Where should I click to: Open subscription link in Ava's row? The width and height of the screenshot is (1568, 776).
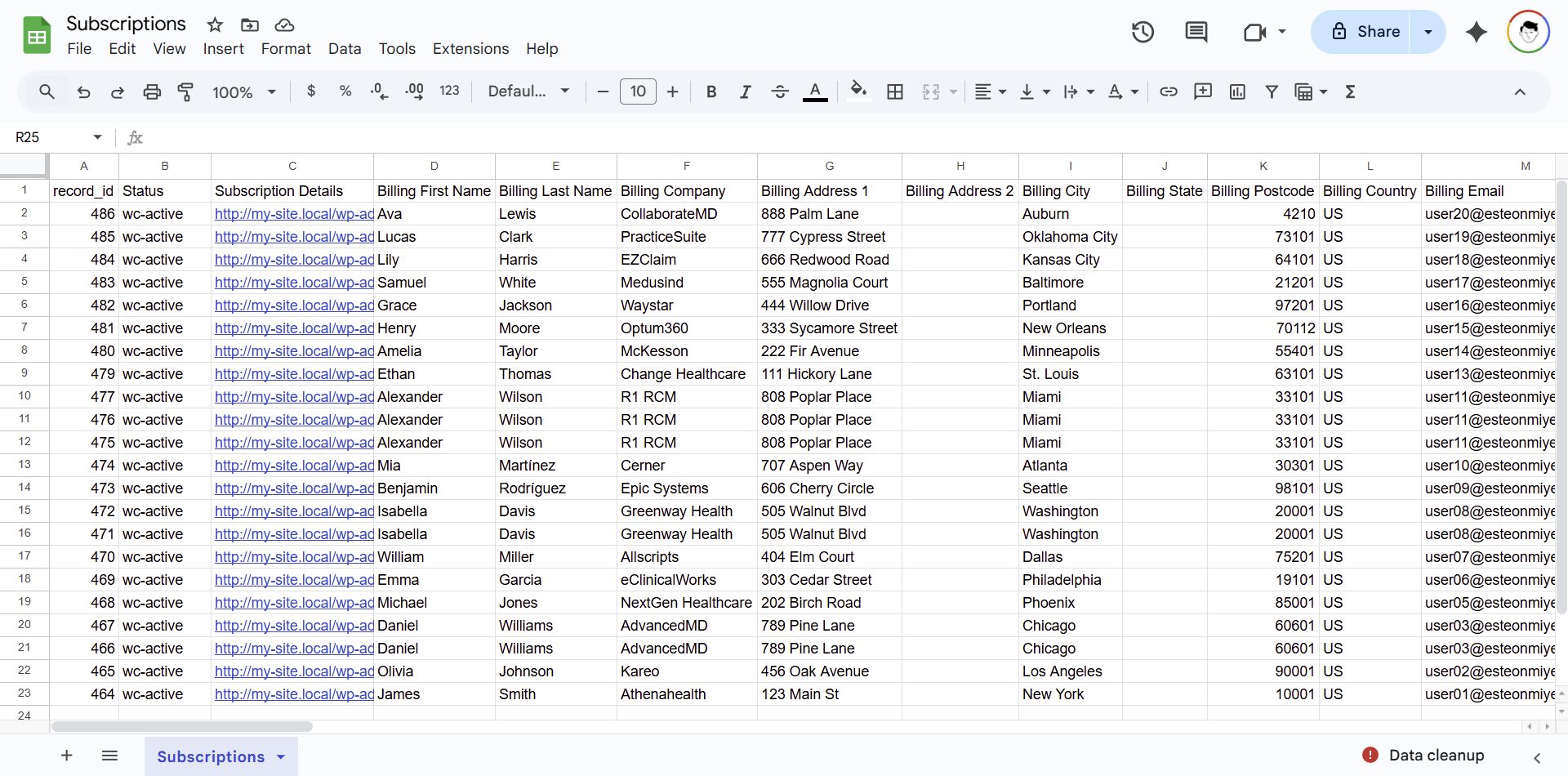point(294,214)
